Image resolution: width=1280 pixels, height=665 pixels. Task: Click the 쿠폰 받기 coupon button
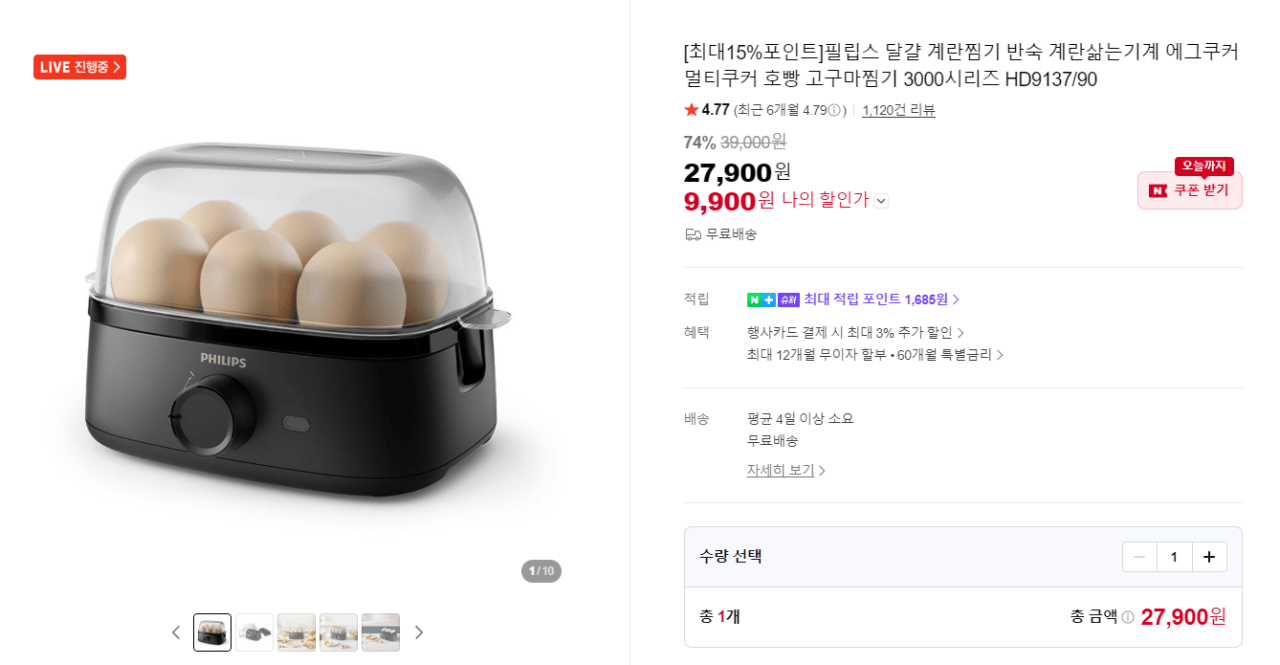click(x=1189, y=190)
